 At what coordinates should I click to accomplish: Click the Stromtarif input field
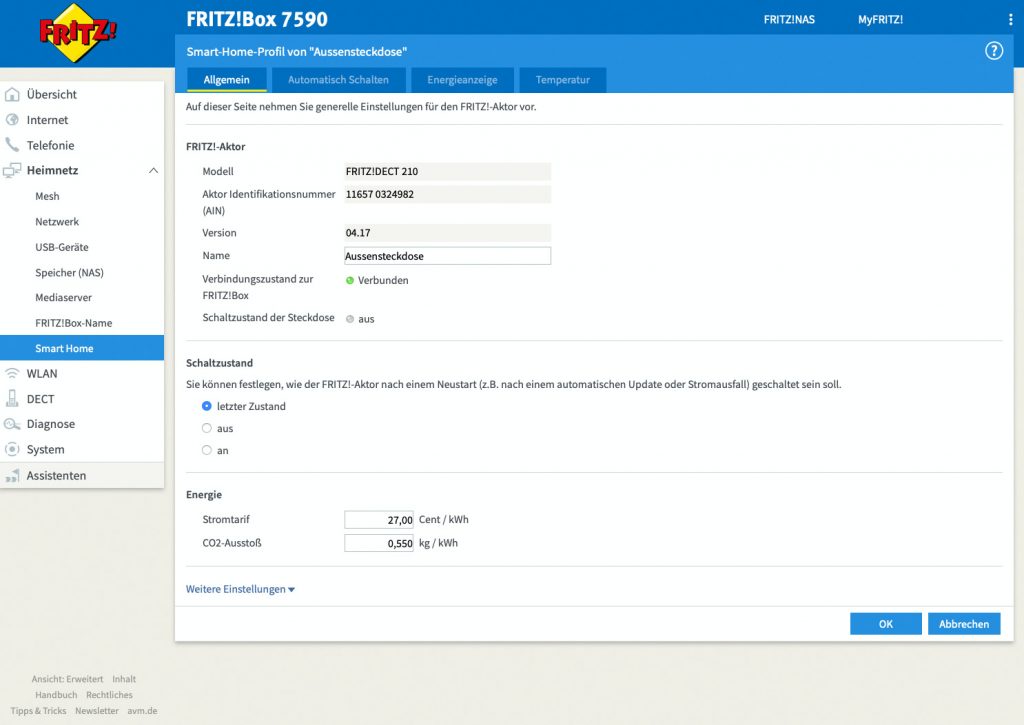pos(379,520)
